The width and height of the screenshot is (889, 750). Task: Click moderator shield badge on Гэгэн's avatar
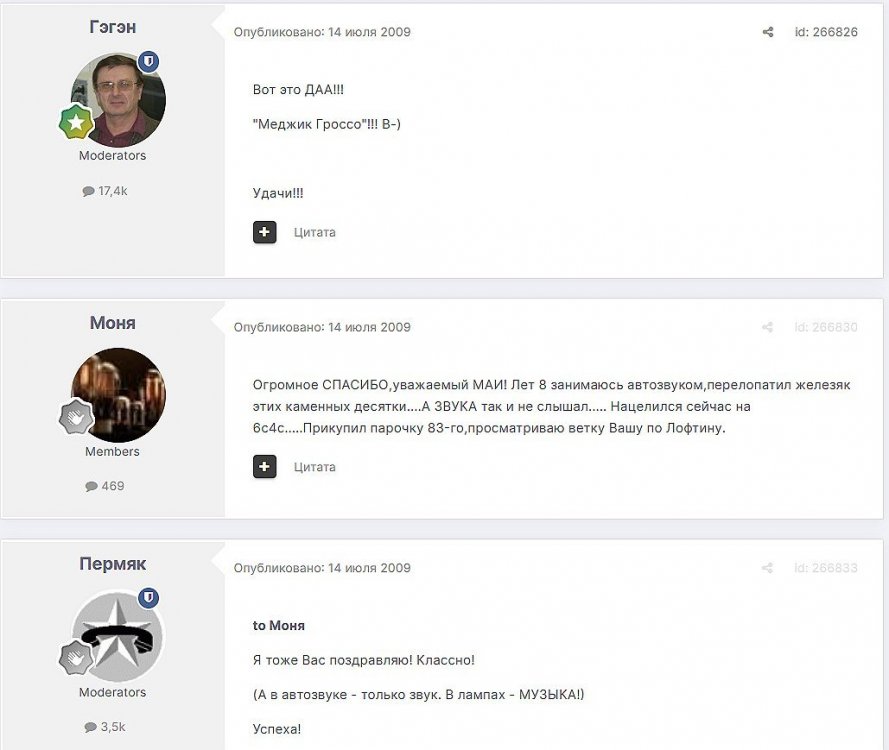pyautogui.click(x=149, y=61)
